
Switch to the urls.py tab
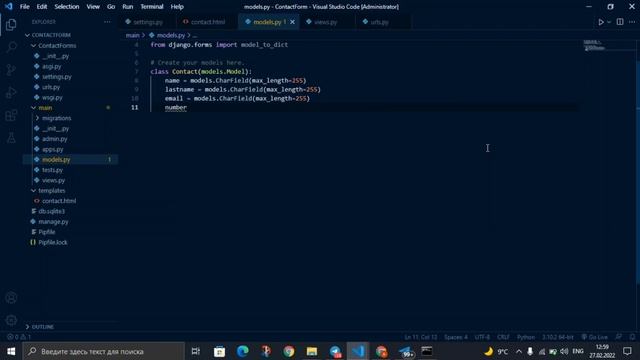[379, 22]
